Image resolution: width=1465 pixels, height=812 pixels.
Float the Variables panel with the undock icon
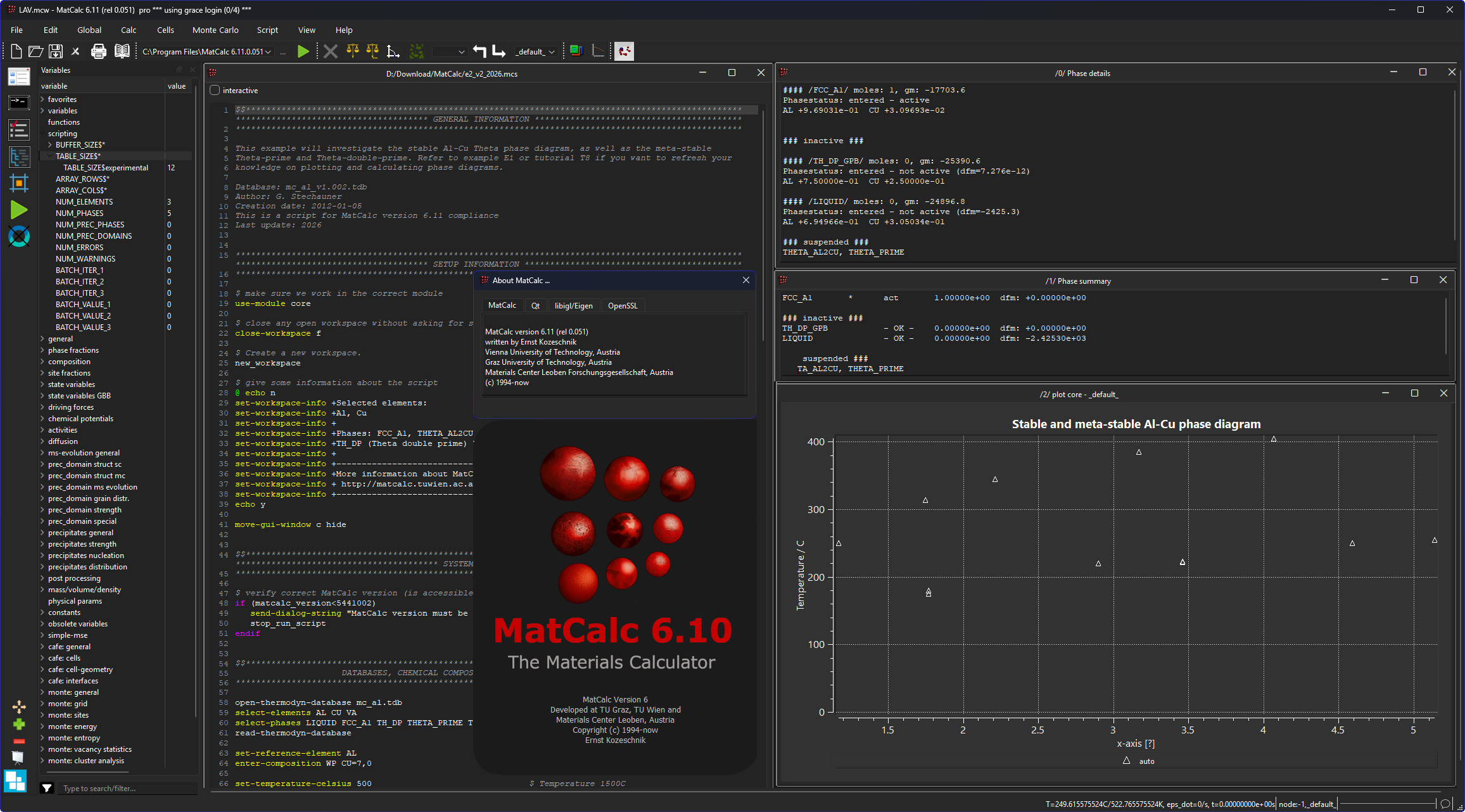tap(179, 70)
